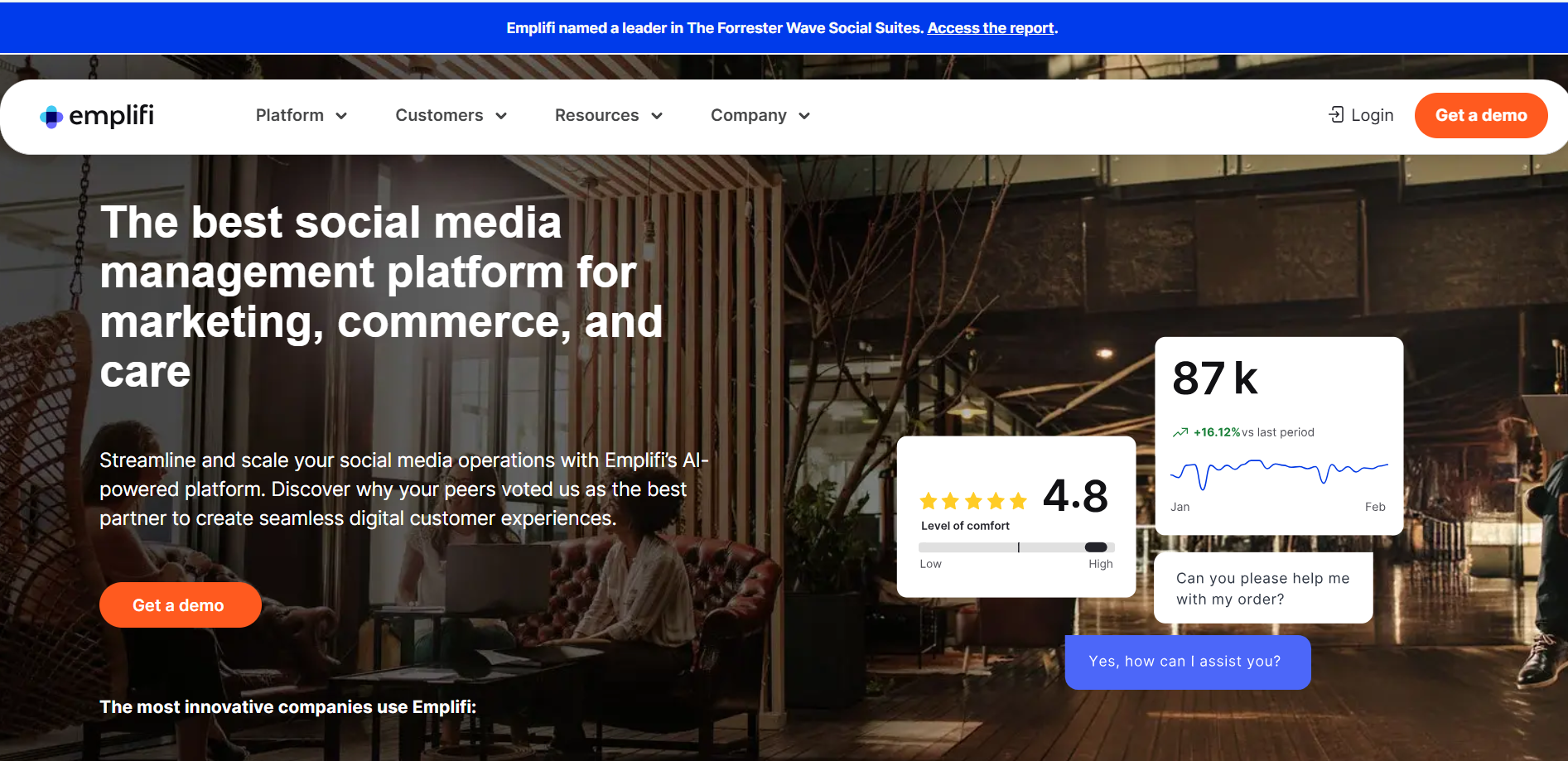Click the 'Low' slider label

(x=930, y=564)
